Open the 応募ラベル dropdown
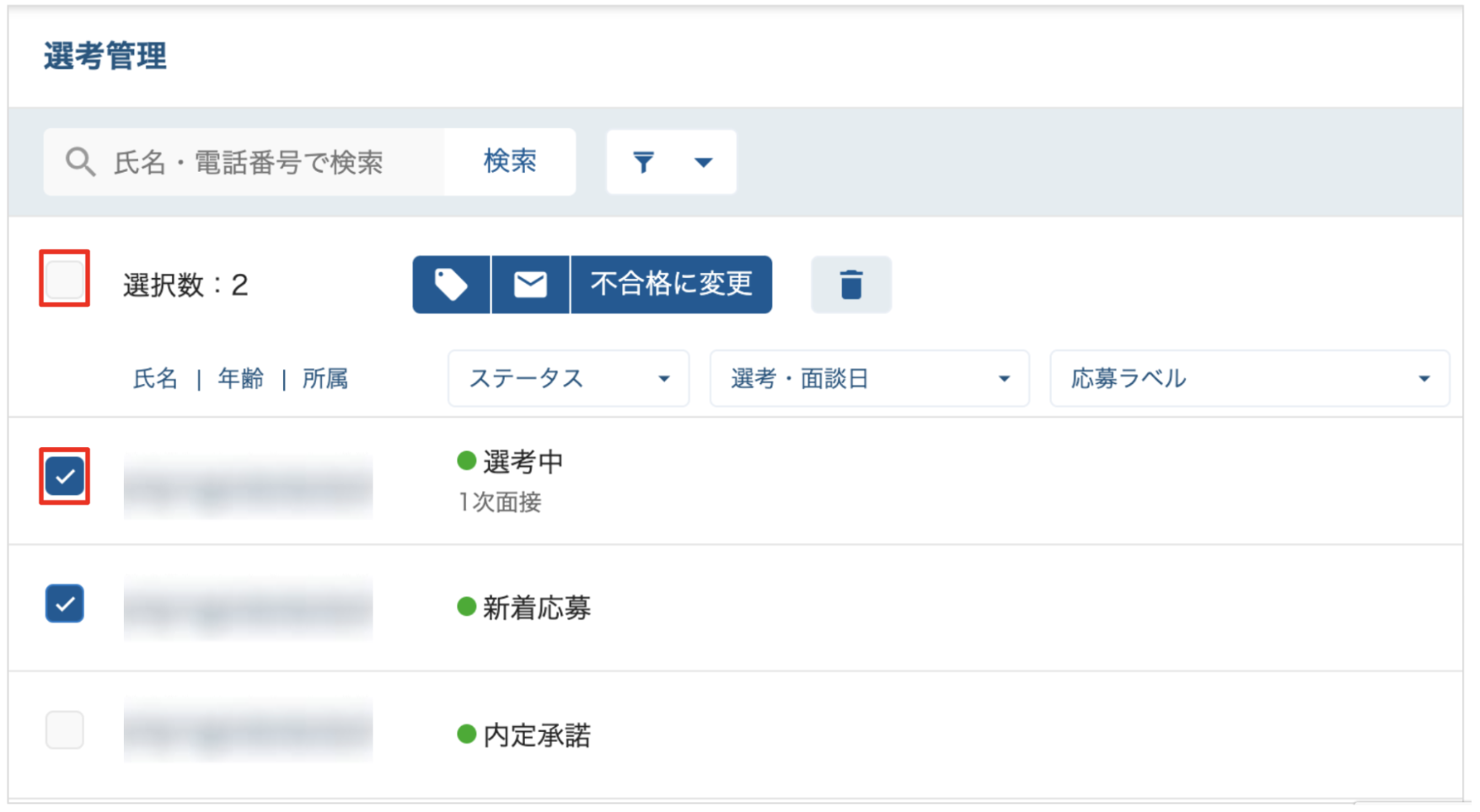This screenshot has height=812, width=1480. click(x=1250, y=378)
